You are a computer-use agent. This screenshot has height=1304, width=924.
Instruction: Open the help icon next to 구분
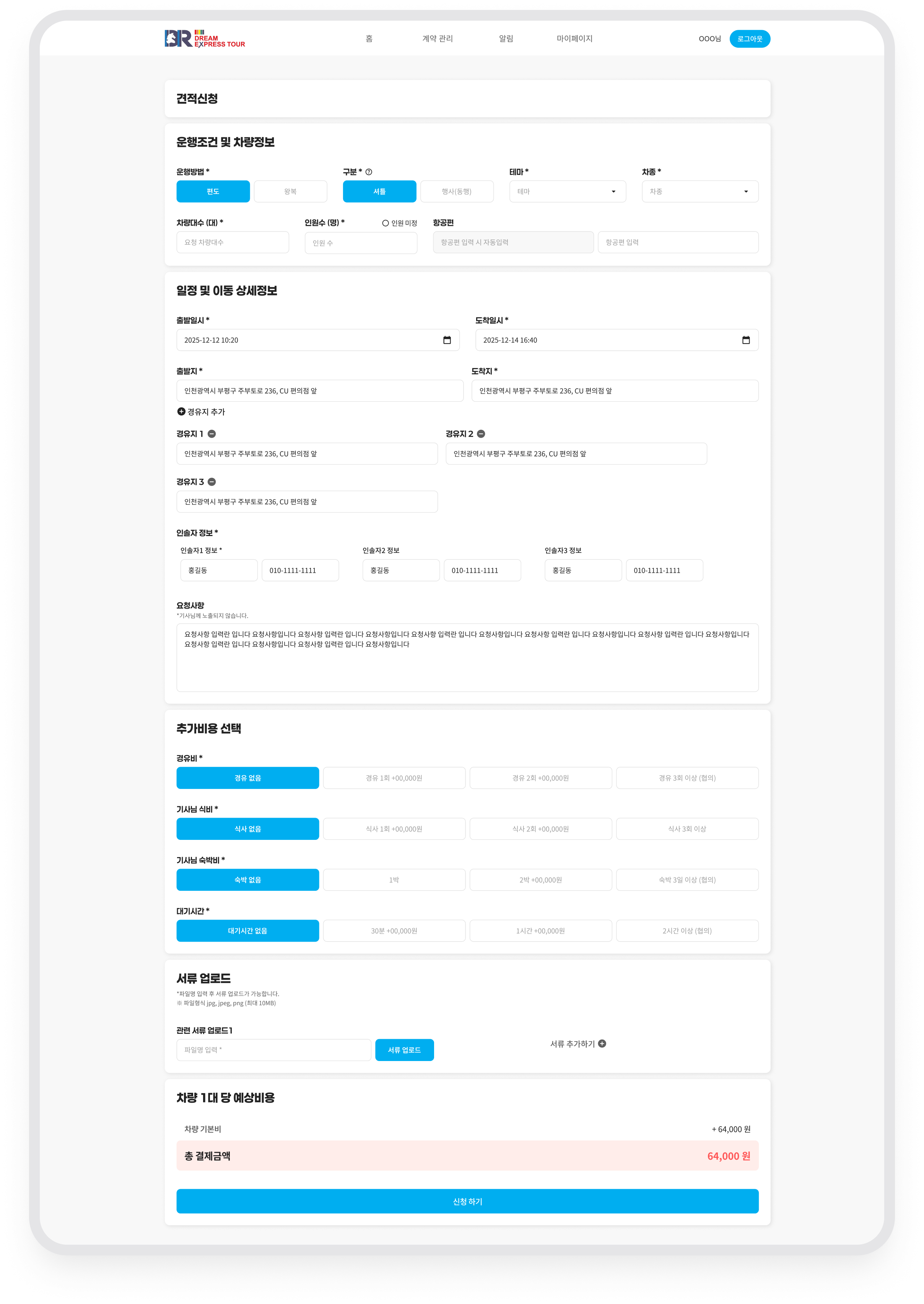[369, 172]
